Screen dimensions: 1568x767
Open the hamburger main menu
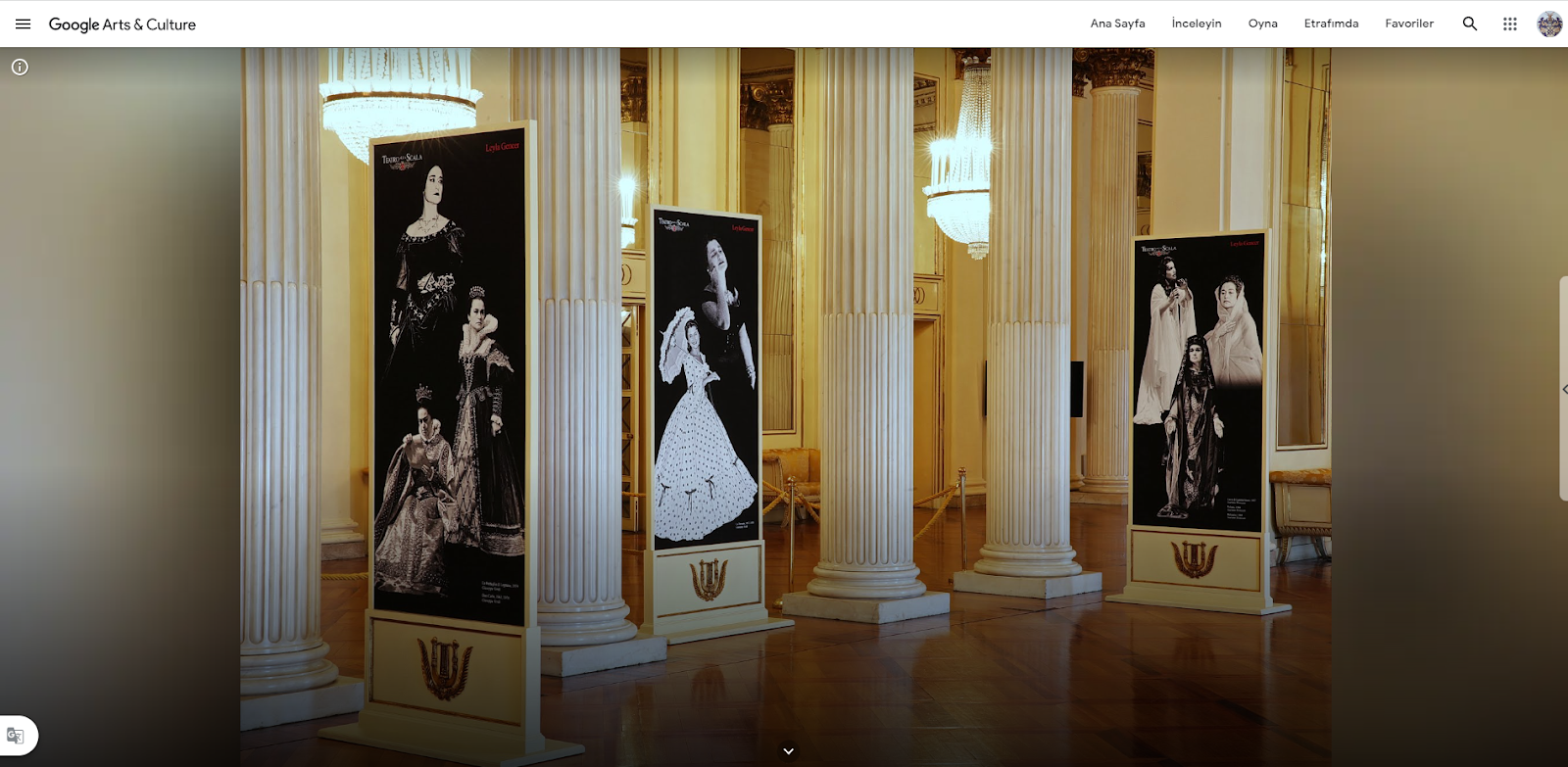[24, 24]
